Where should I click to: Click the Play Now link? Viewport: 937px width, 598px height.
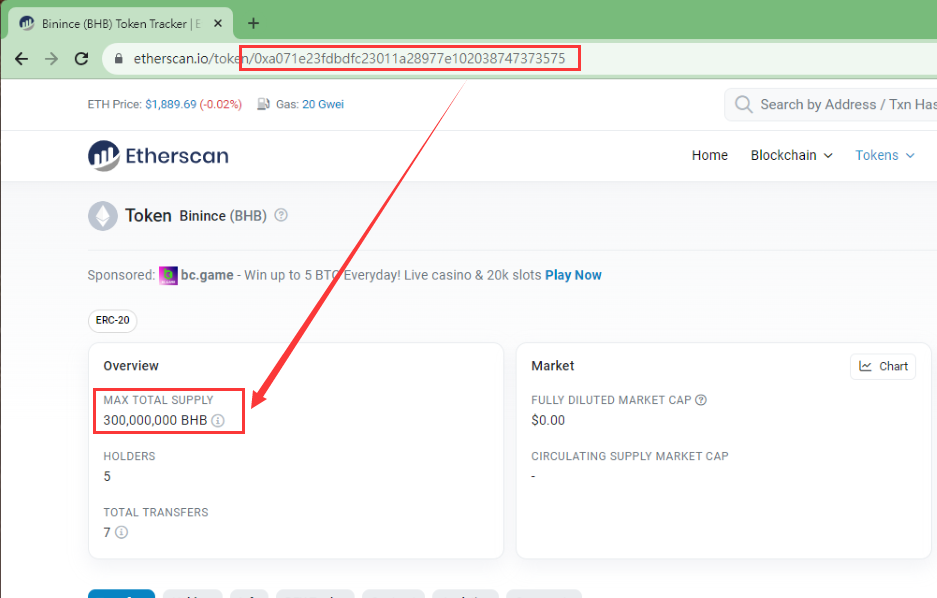[573, 275]
